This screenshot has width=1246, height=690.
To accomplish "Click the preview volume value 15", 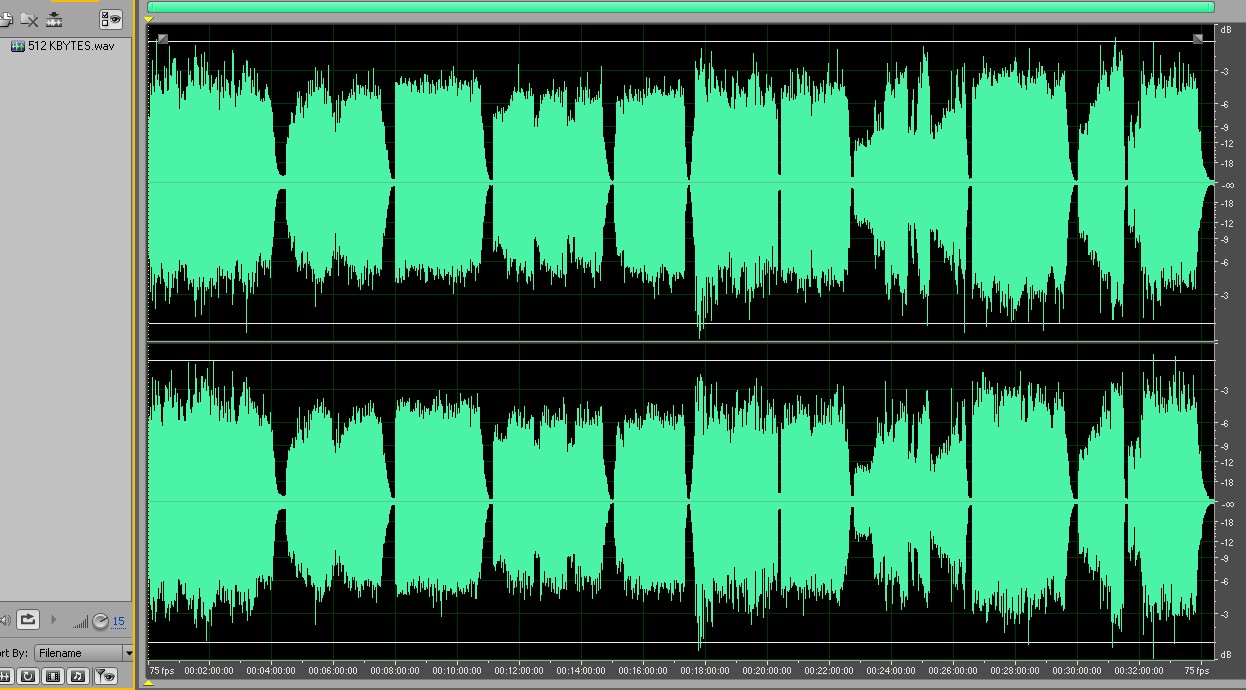I will tap(118, 622).
